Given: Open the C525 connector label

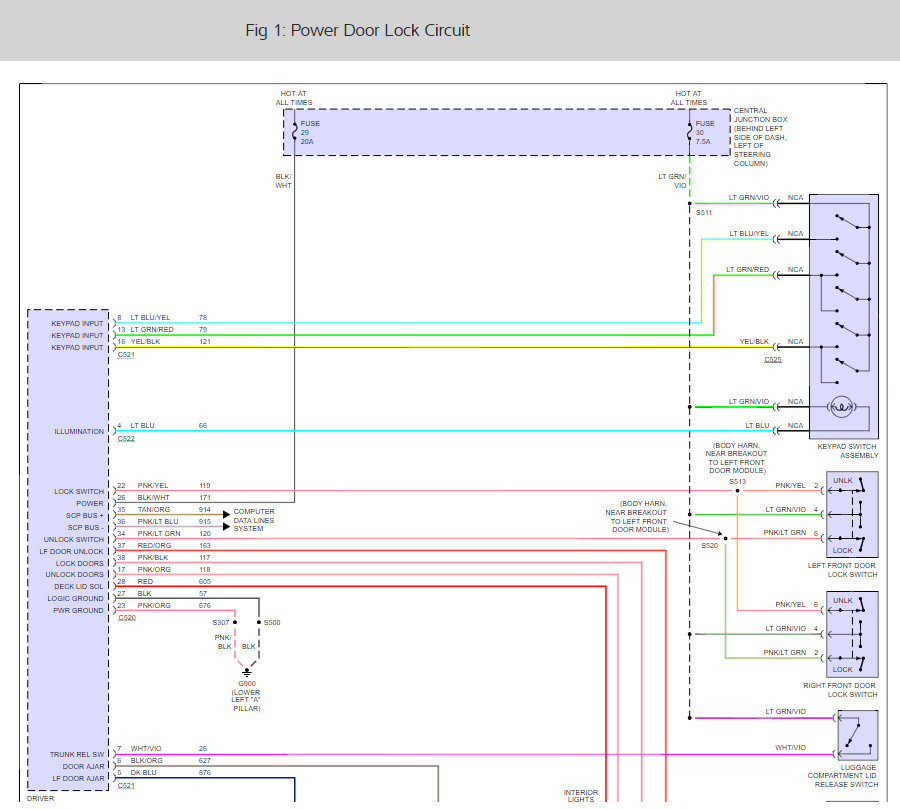Looking at the screenshot, I should (x=773, y=359).
